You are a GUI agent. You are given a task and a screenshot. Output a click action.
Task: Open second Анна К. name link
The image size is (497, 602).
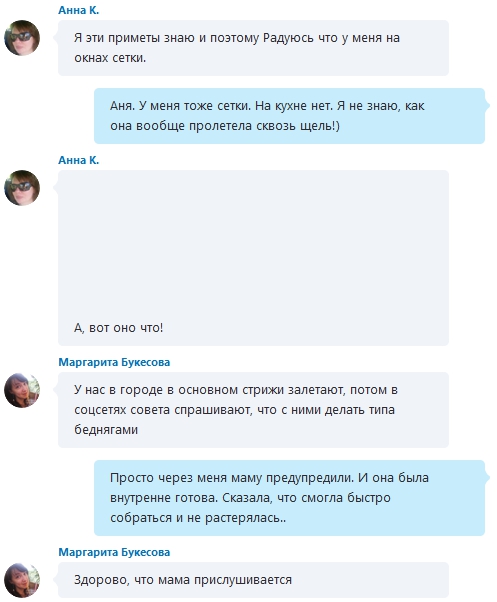(x=79, y=160)
